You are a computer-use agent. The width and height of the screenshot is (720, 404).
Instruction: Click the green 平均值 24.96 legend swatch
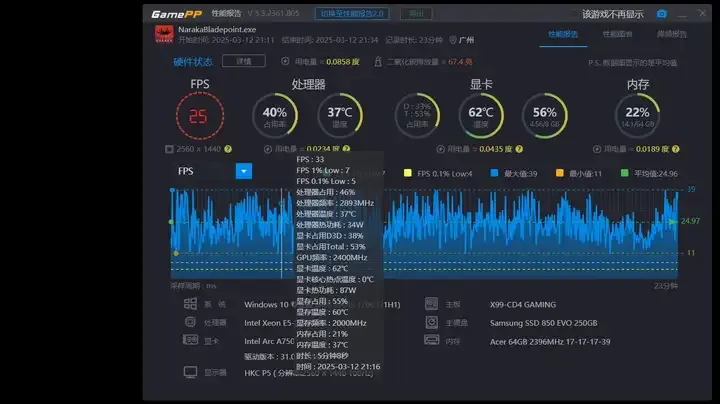(x=624, y=173)
